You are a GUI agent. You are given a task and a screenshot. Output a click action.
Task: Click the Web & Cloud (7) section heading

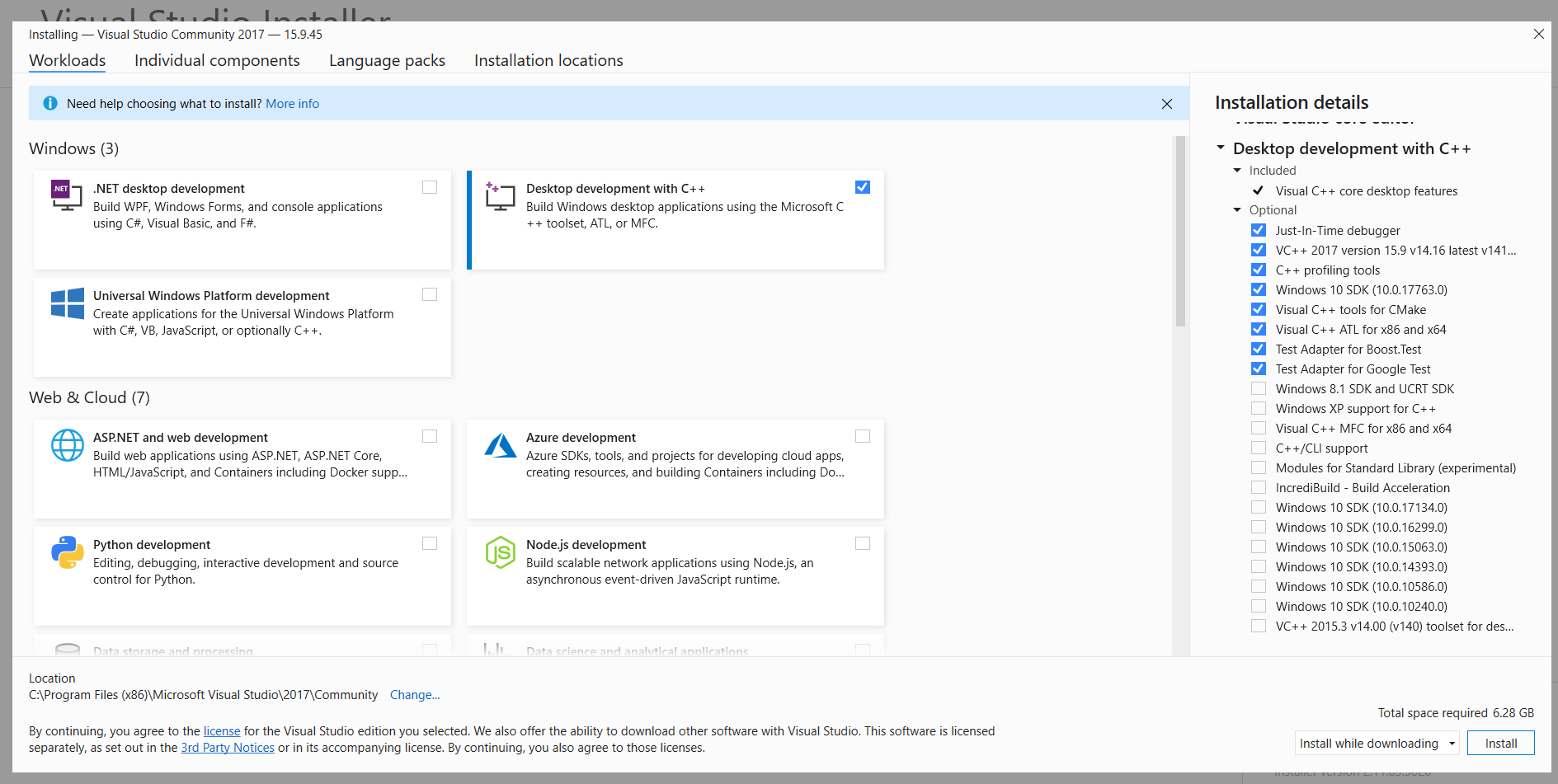click(89, 397)
